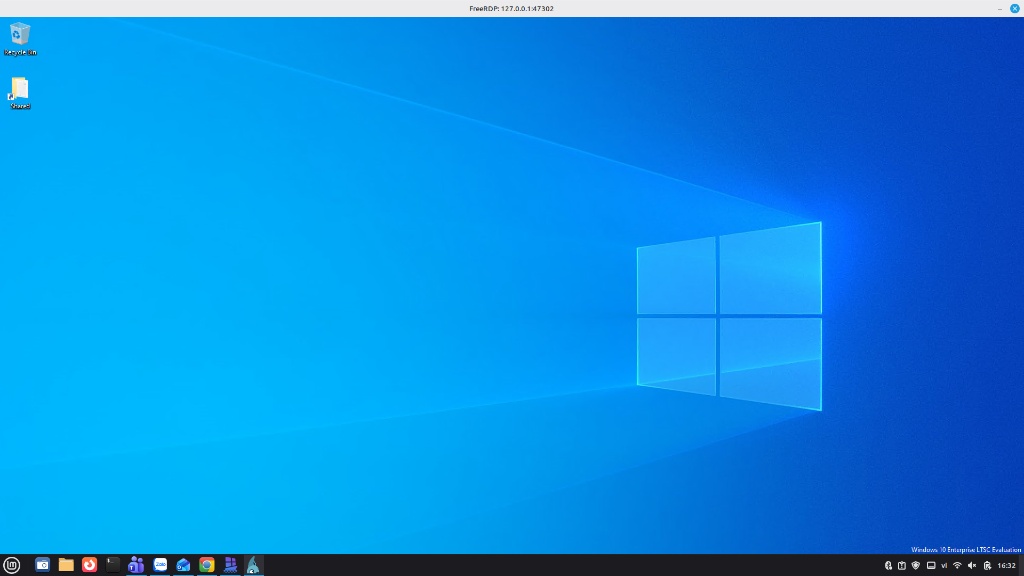Open the calendar via the 16:32 clock
This screenshot has height=576, width=1024.
click(x=1006, y=566)
